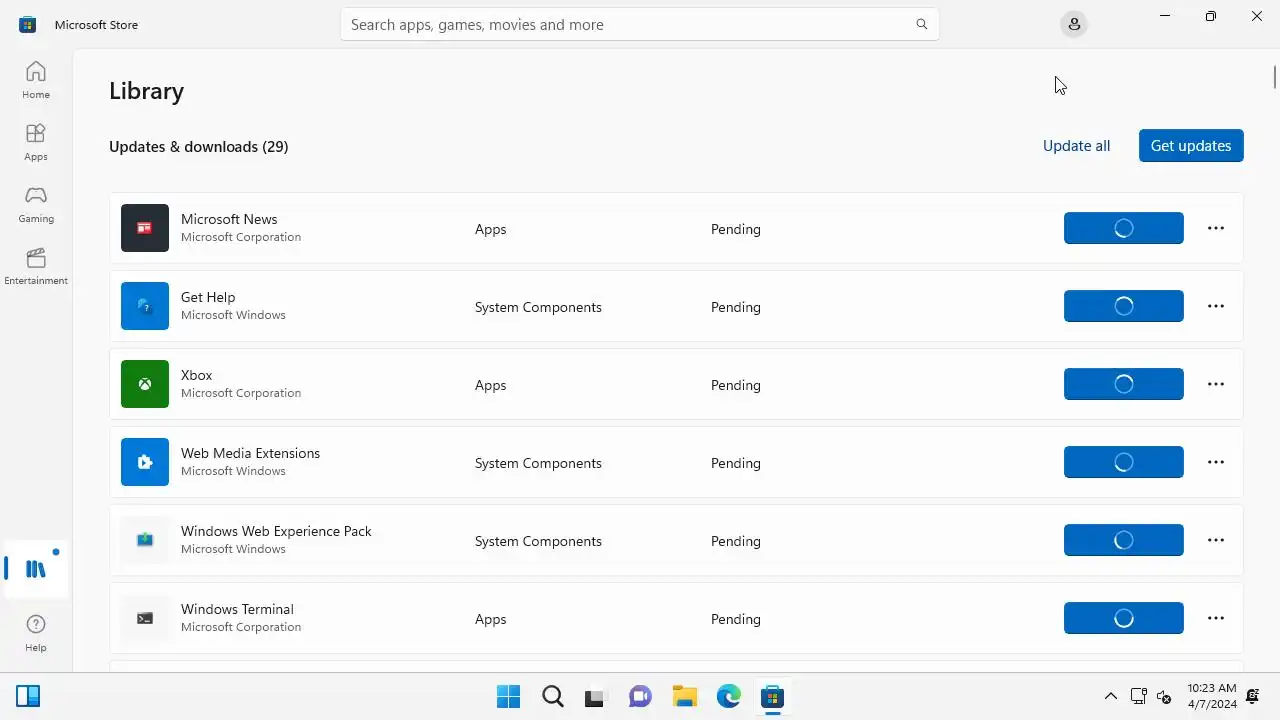
Task: Click the Updates & downloads (29) heading
Action: (x=199, y=146)
